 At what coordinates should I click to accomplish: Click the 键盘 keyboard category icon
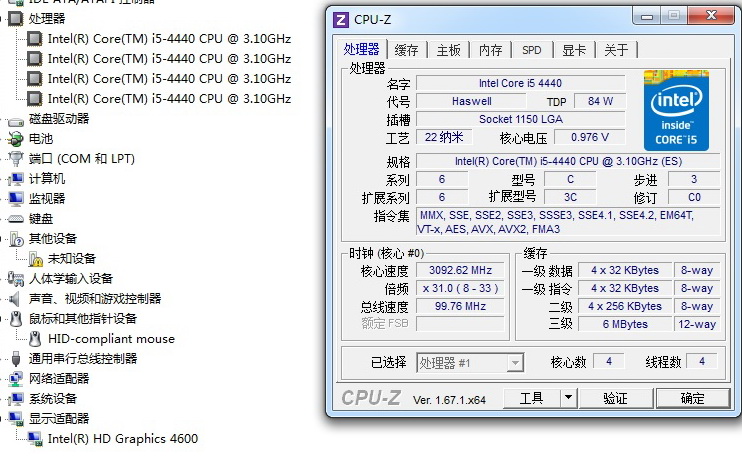point(16,218)
